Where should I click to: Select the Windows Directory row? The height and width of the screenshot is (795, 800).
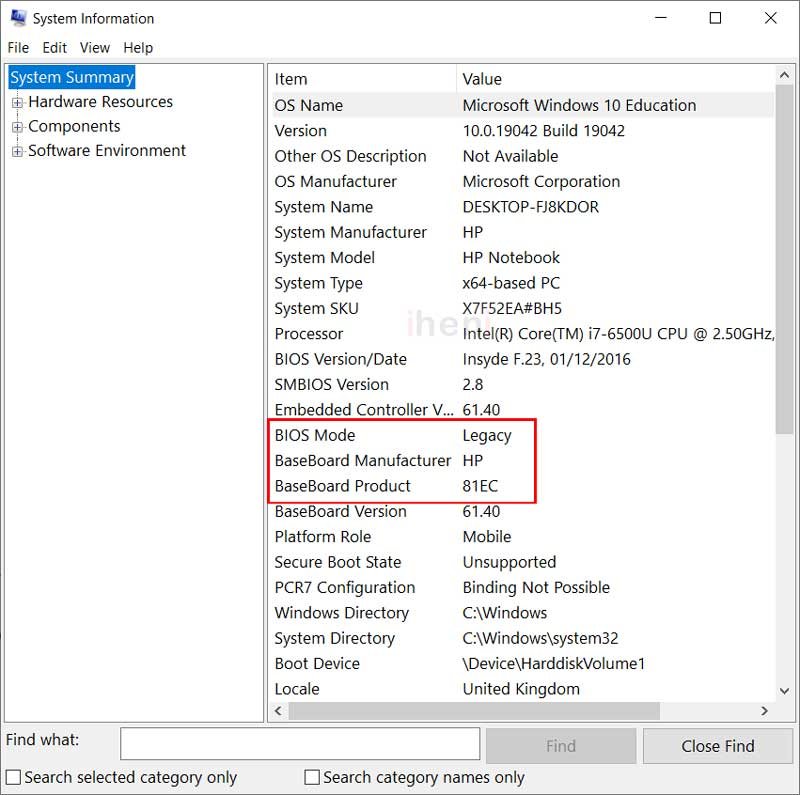click(x=521, y=613)
